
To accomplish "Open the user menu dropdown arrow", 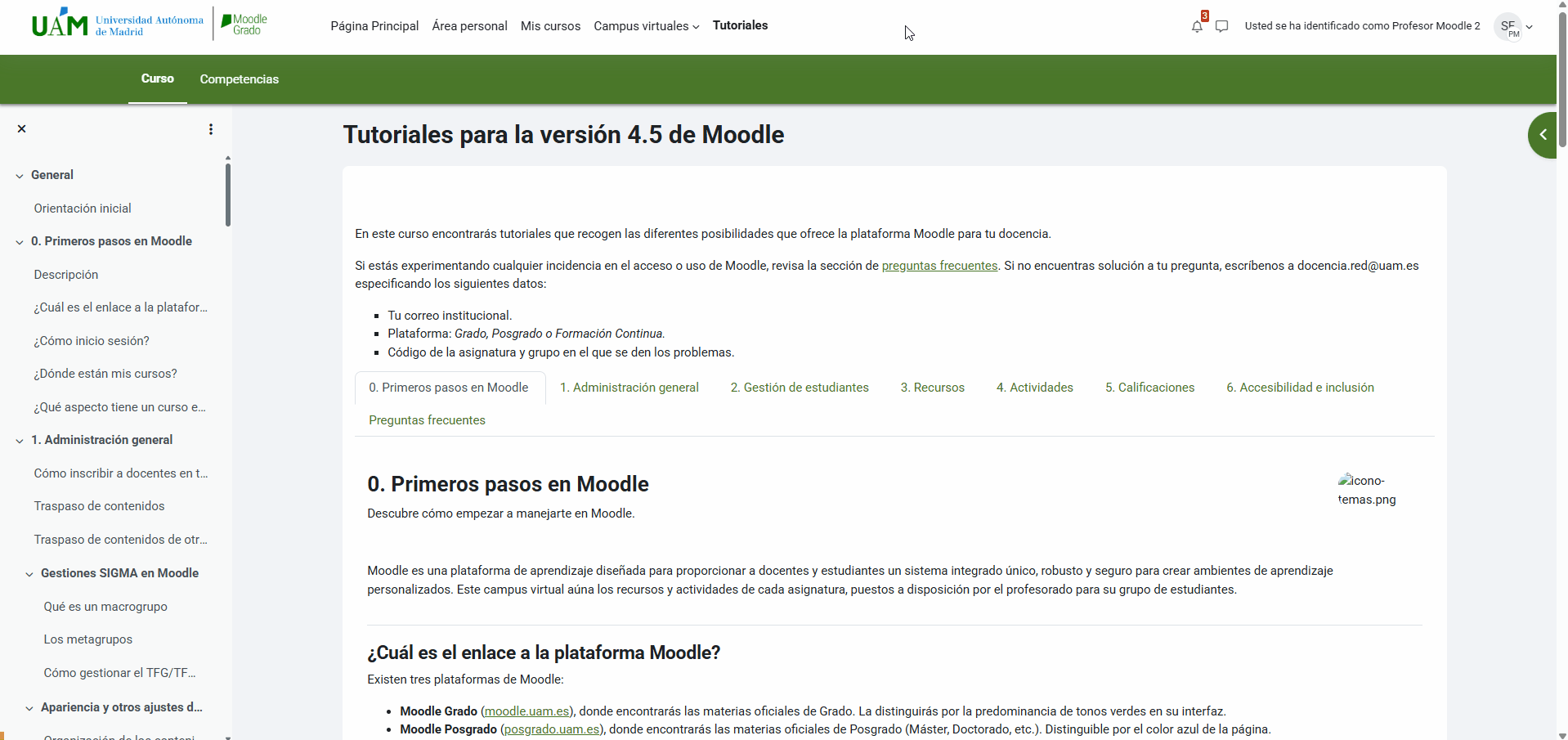I will pyautogui.click(x=1530, y=27).
